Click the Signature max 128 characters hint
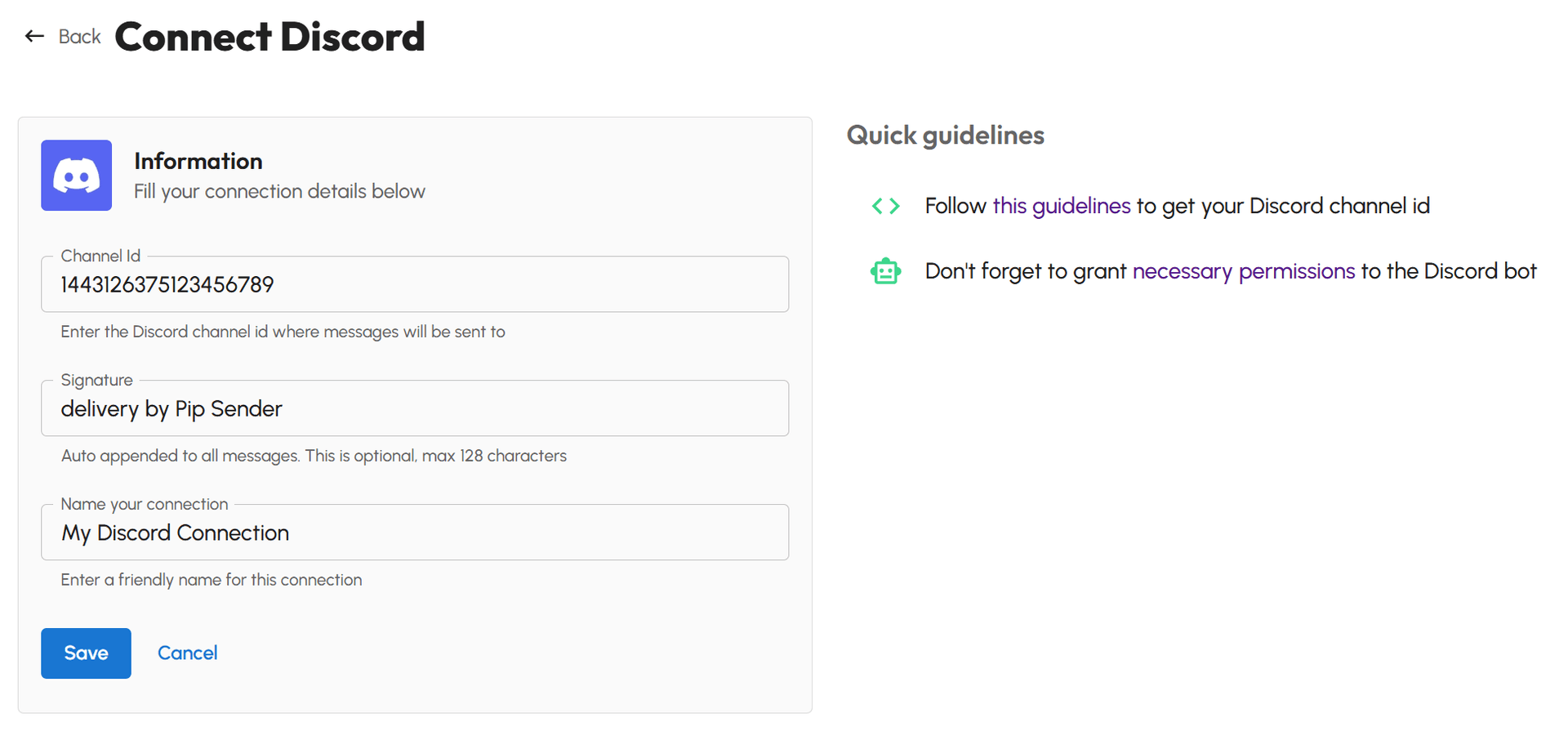The image size is (1568, 731). [314, 456]
